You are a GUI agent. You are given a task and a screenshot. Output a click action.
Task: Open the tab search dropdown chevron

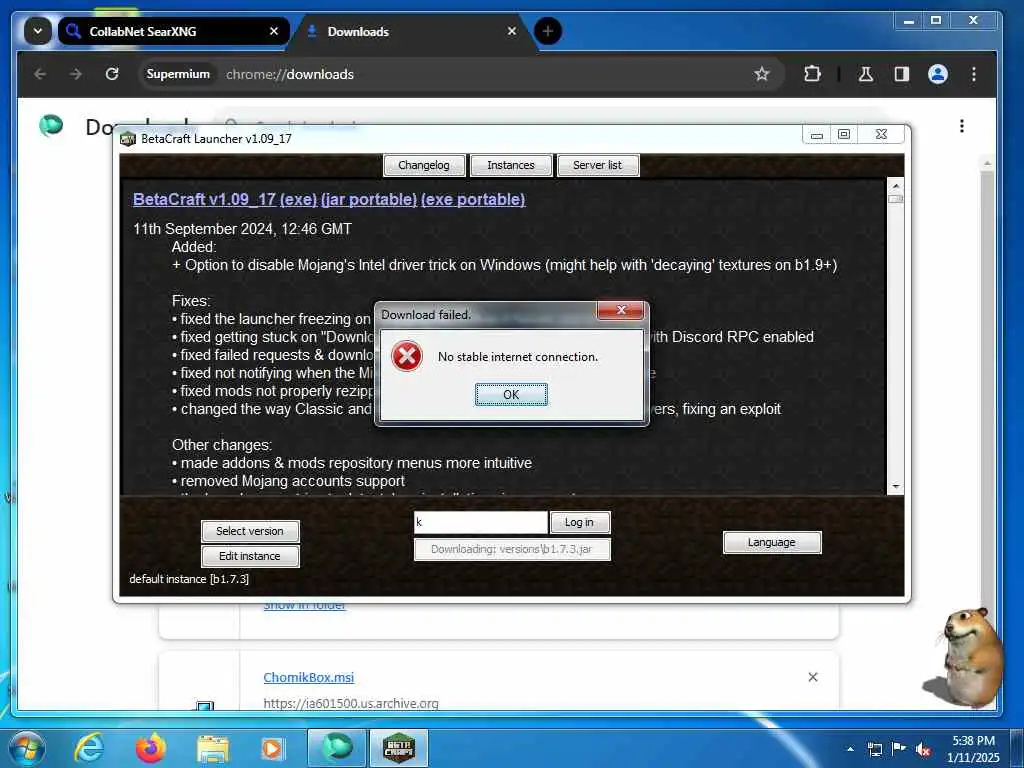tap(38, 31)
